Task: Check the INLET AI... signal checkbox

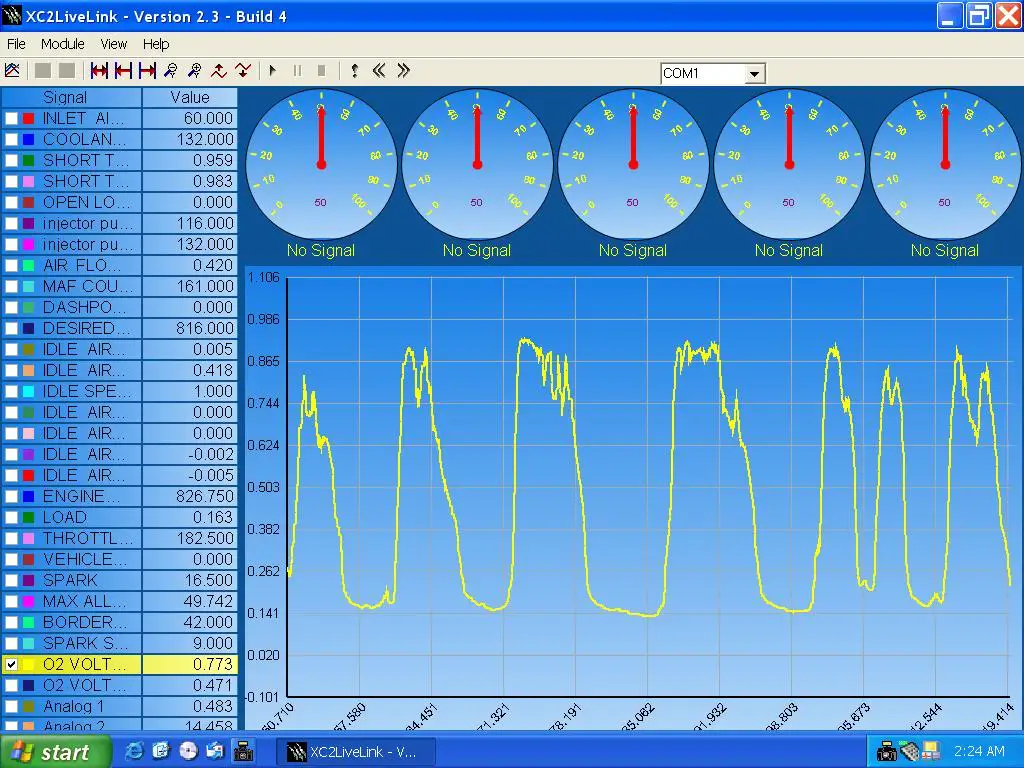Action: click(x=11, y=118)
